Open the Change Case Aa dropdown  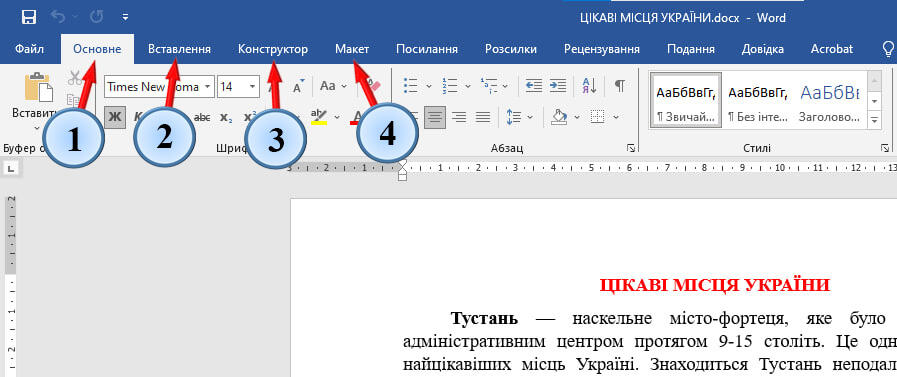334,86
